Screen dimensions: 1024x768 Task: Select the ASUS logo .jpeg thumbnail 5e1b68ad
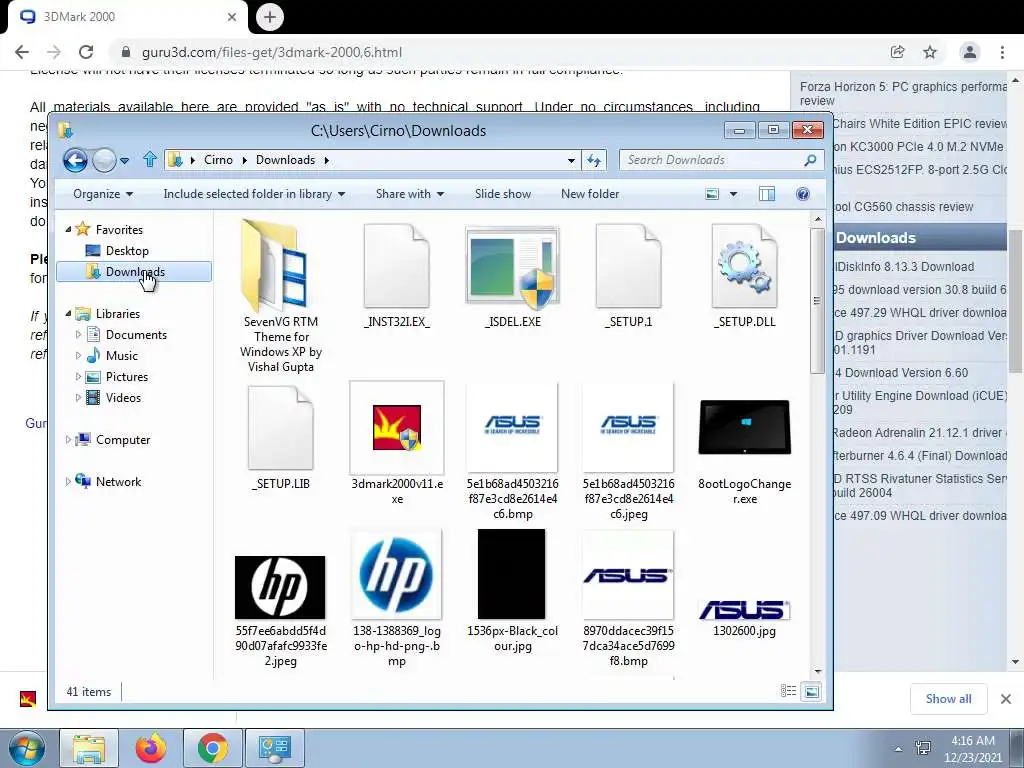pyautogui.click(x=628, y=426)
